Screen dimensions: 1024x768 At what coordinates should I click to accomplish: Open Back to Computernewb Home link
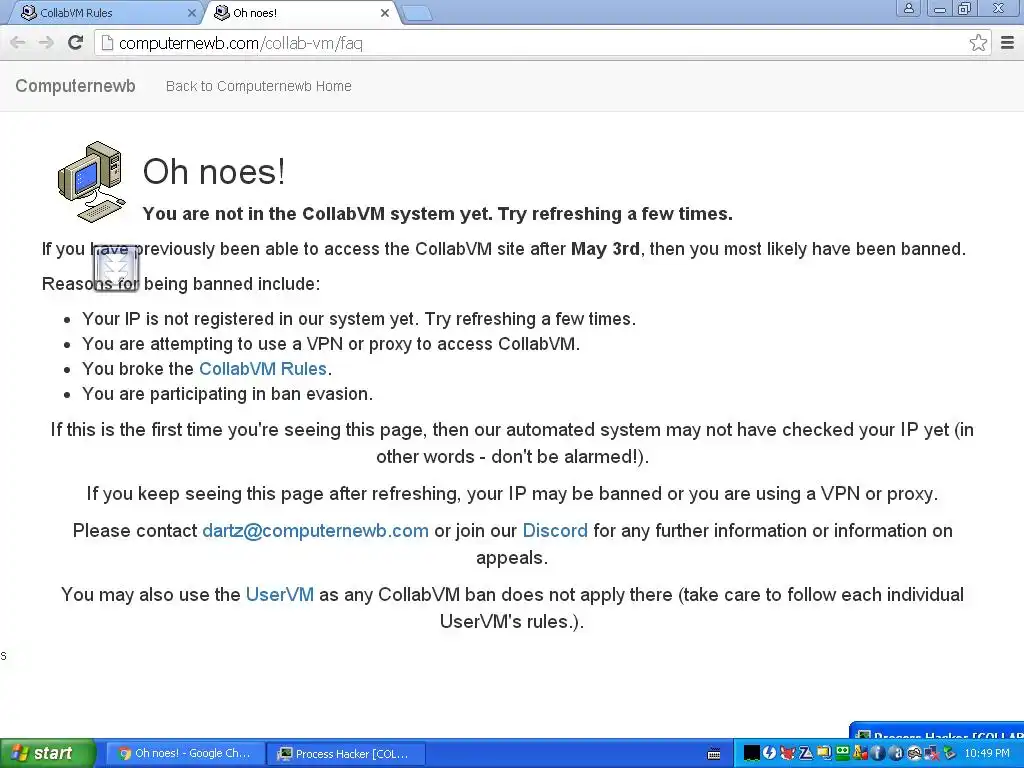259,86
